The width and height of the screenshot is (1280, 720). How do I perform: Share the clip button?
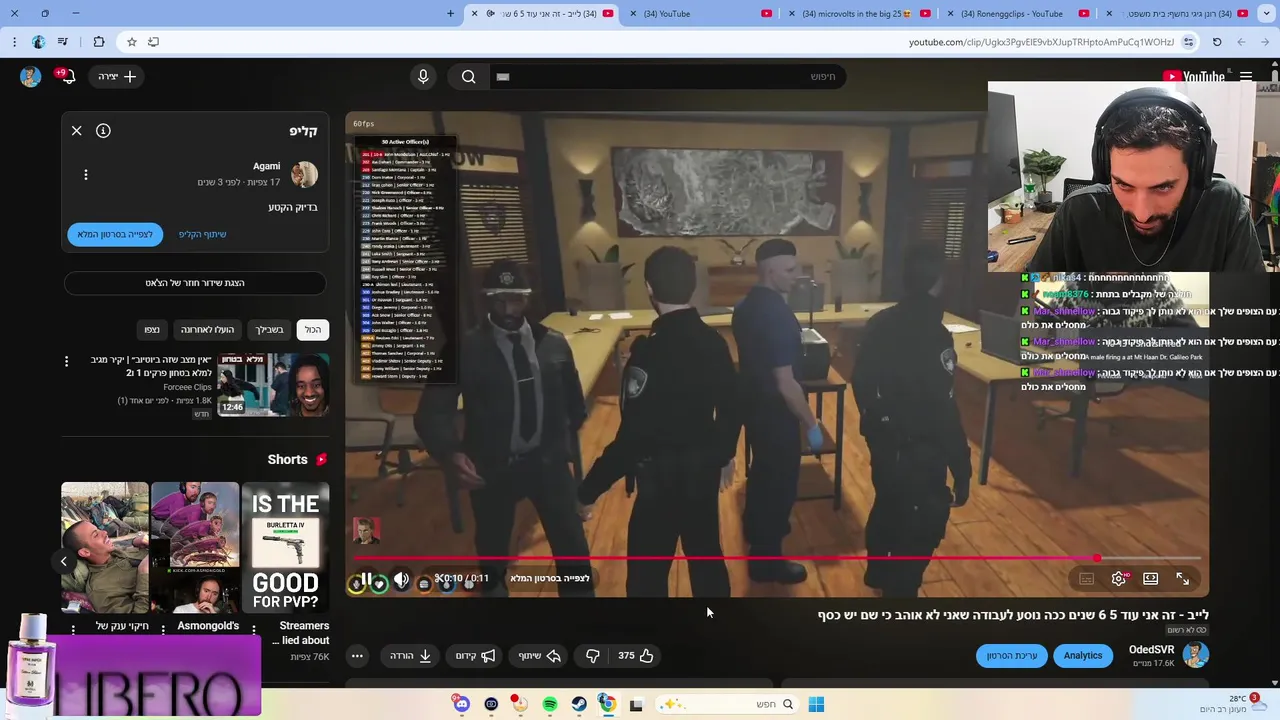tap(203, 234)
